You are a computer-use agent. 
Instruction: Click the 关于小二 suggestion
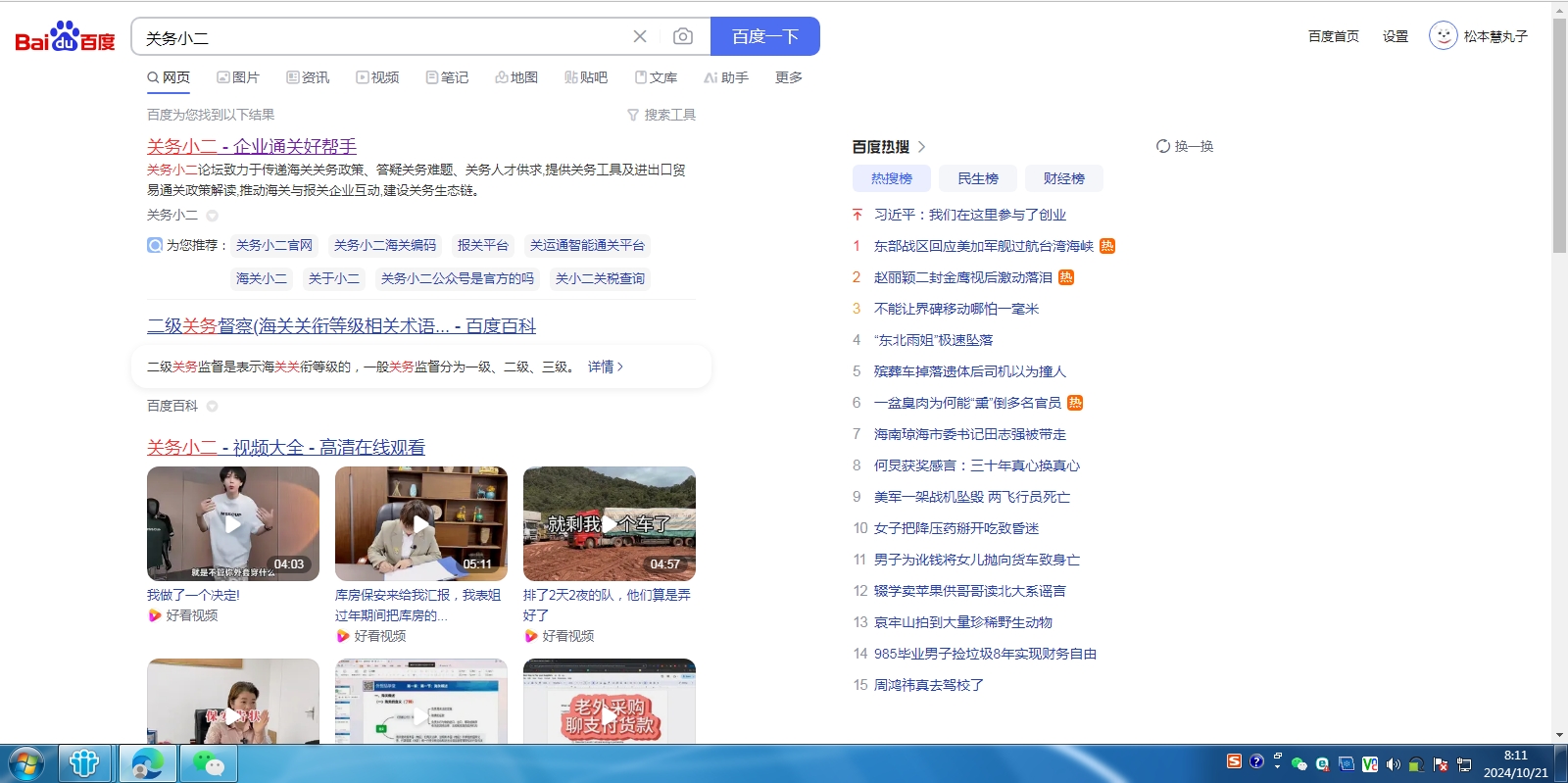pos(334,278)
